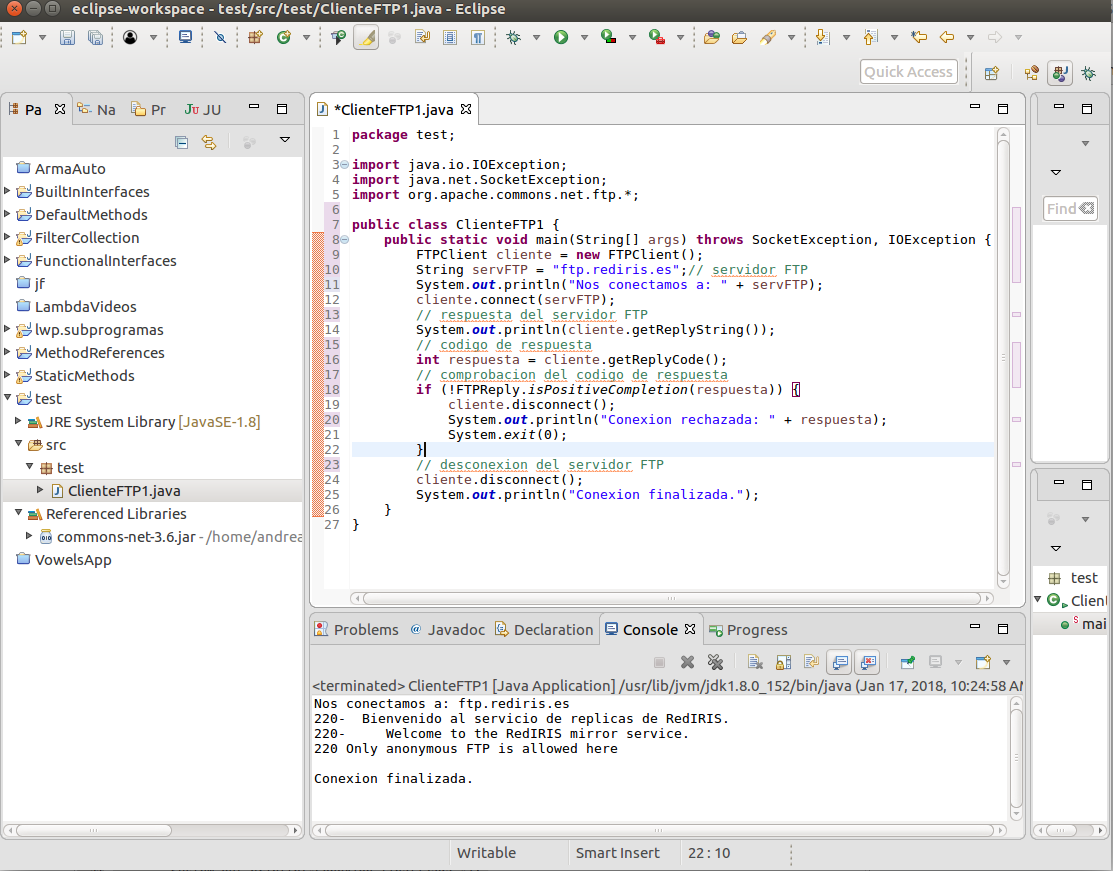Toggle Pin Console
The image size is (1113, 871).
[x=907, y=662]
